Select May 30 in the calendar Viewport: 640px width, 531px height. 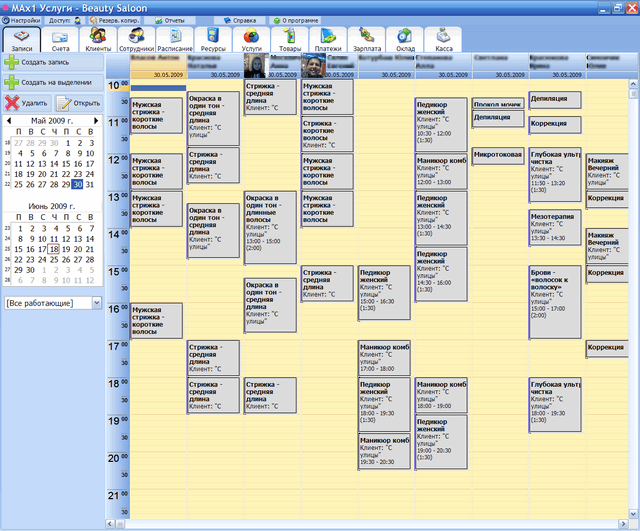click(78, 184)
